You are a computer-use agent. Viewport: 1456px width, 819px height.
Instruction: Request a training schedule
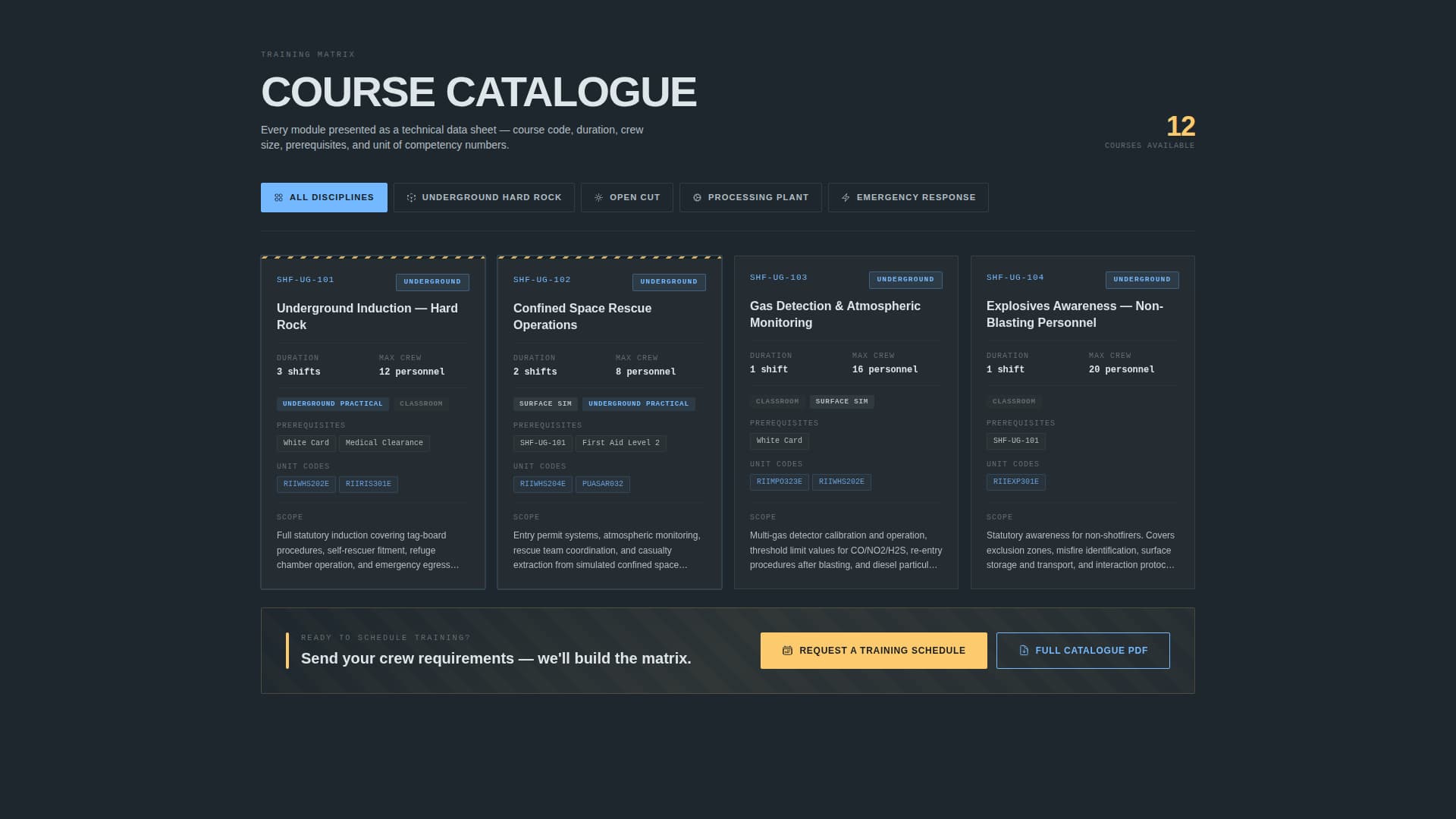874,651
